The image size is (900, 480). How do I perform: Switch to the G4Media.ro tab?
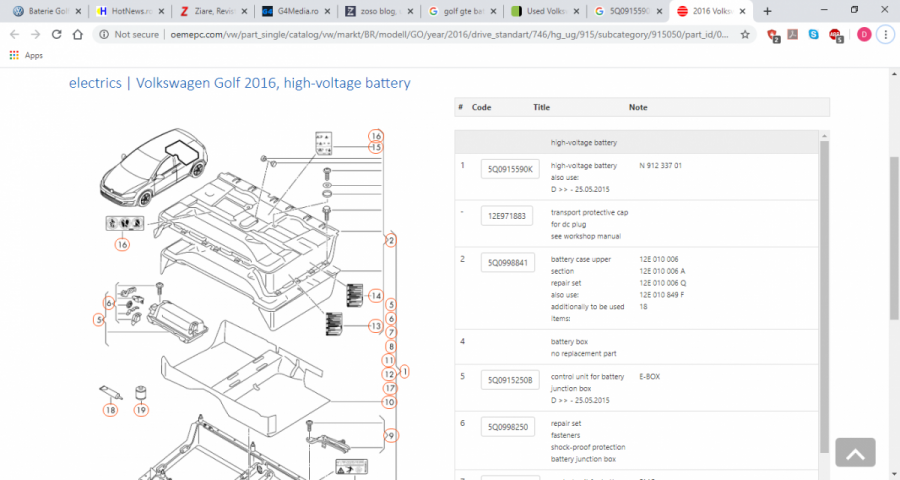[x=290, y=11]
